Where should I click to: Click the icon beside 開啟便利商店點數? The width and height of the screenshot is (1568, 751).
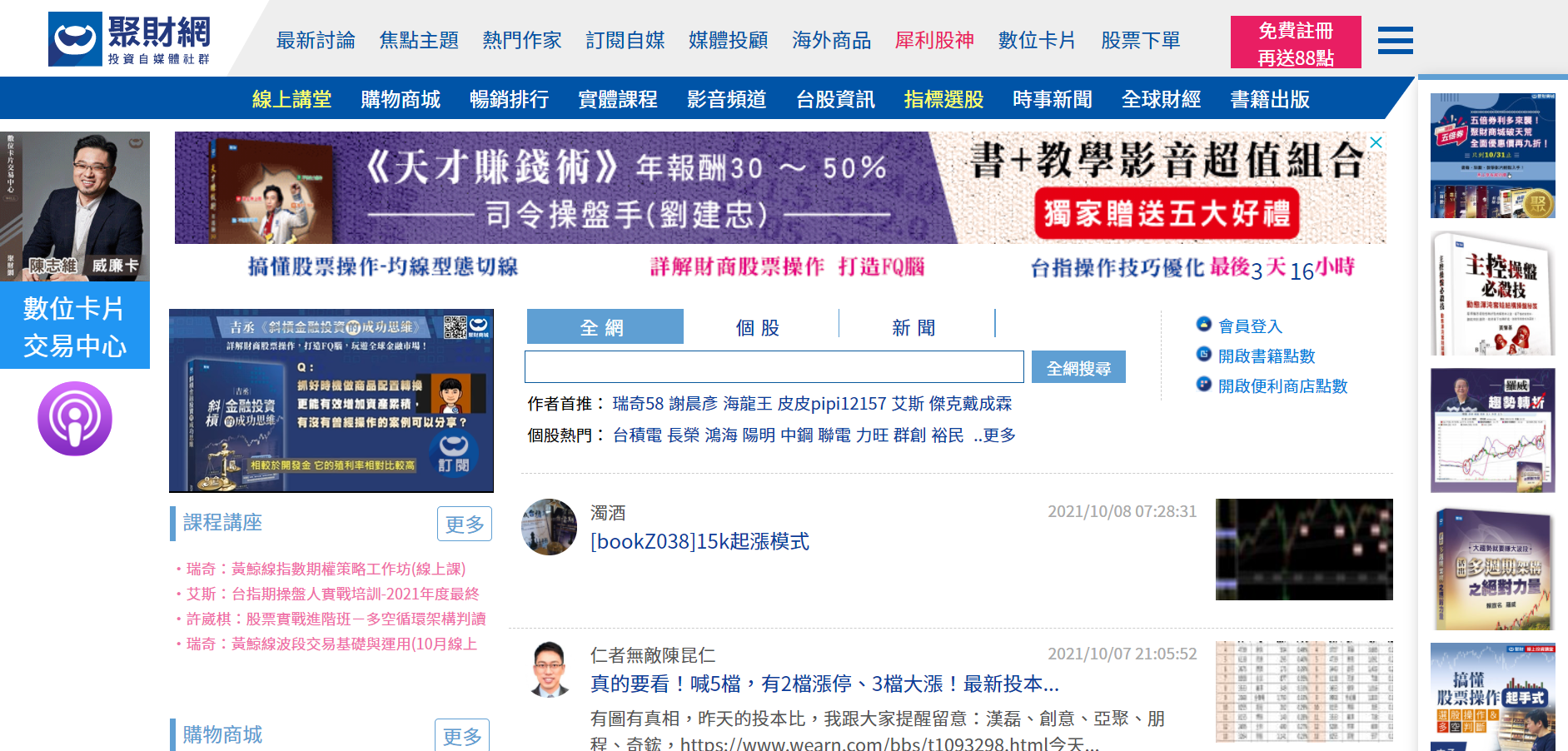1203,384
